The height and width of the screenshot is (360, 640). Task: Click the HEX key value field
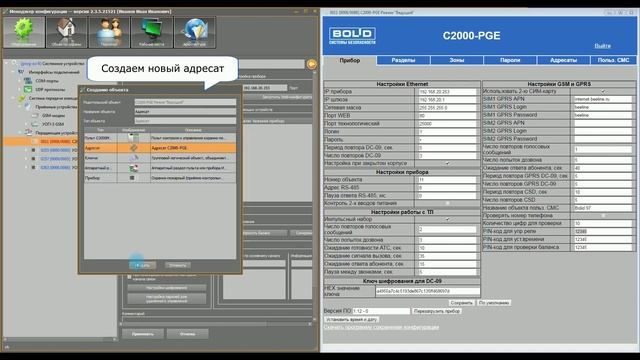(428, 291)
